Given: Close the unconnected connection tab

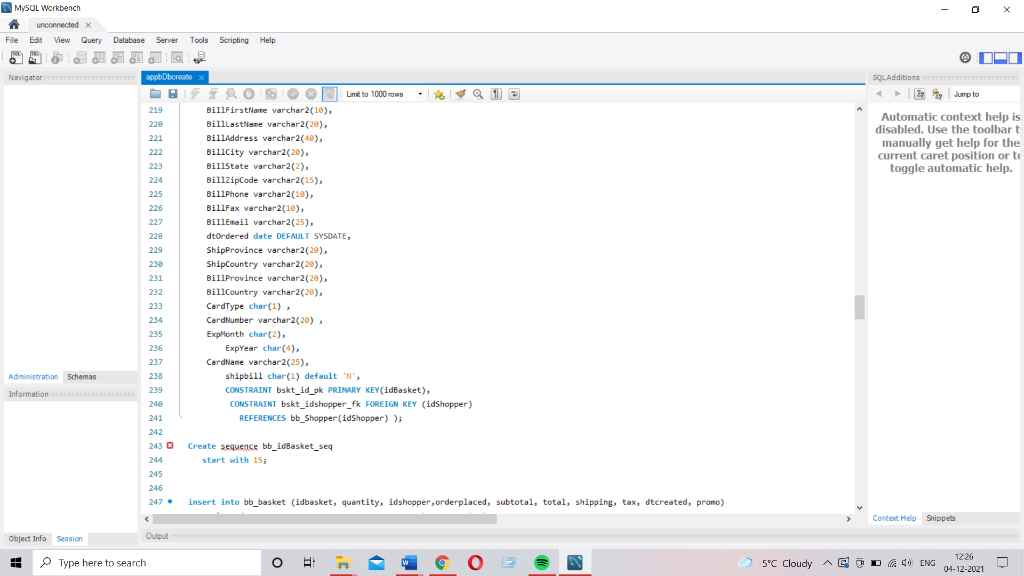Looking at the screenshot, I should (88, 25).
